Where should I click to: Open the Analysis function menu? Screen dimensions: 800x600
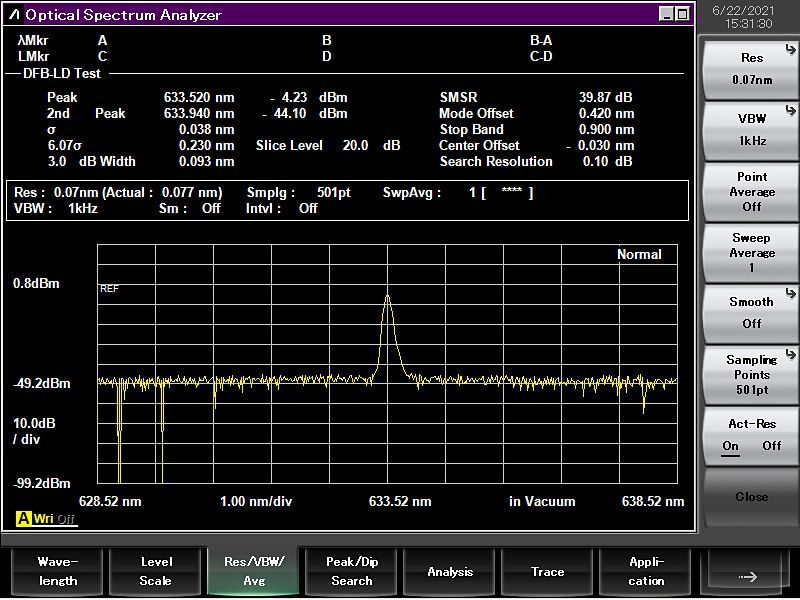coord(450,572)
